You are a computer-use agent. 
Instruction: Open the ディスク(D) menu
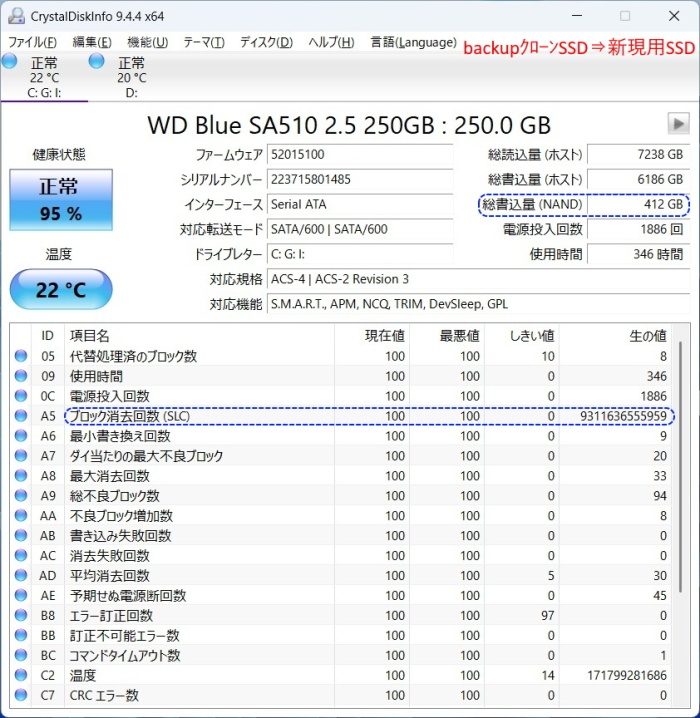click(266, 42)
